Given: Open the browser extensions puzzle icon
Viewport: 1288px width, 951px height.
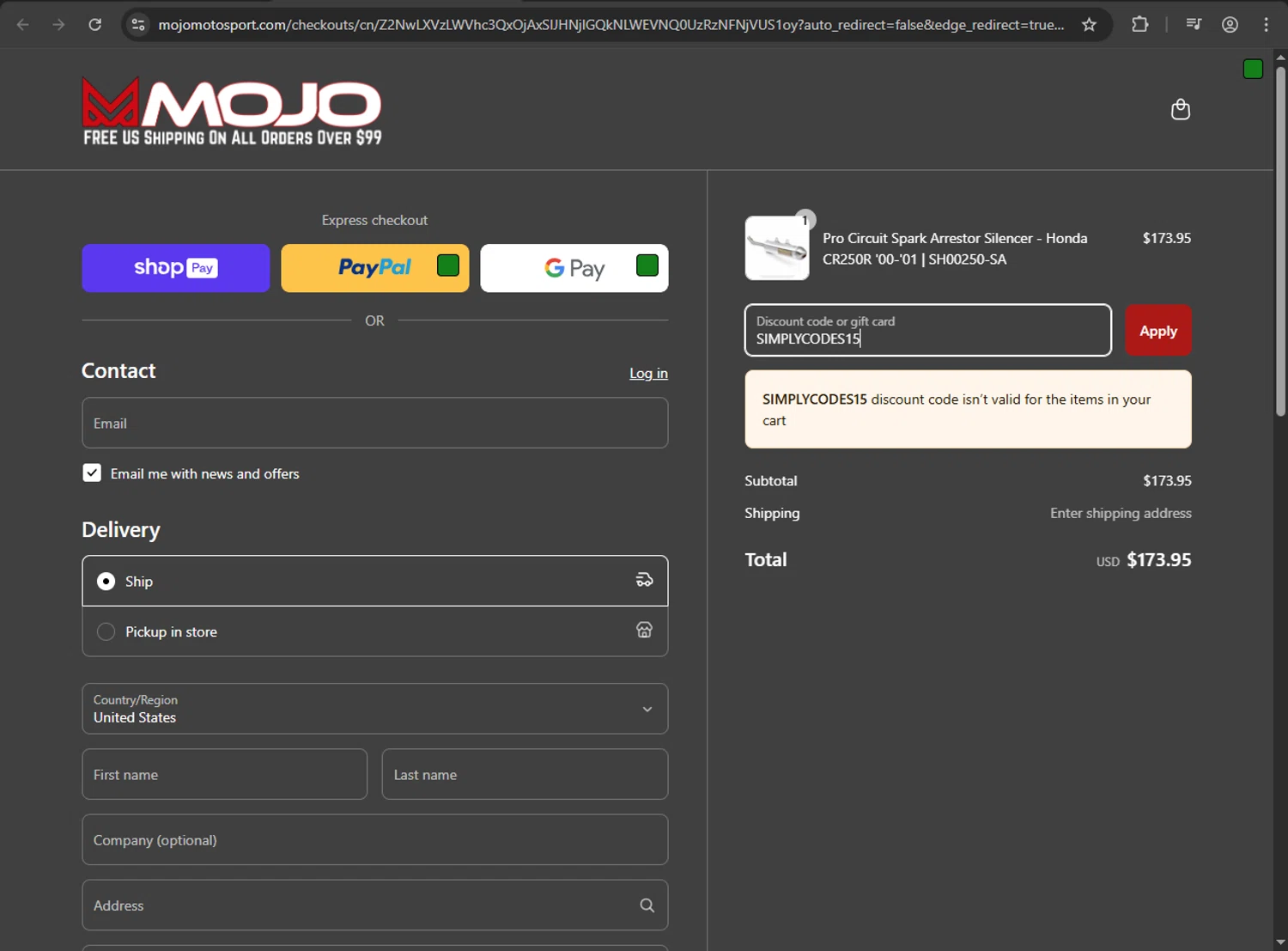Looking at the screenshot, I should (x=1139, y=24).
